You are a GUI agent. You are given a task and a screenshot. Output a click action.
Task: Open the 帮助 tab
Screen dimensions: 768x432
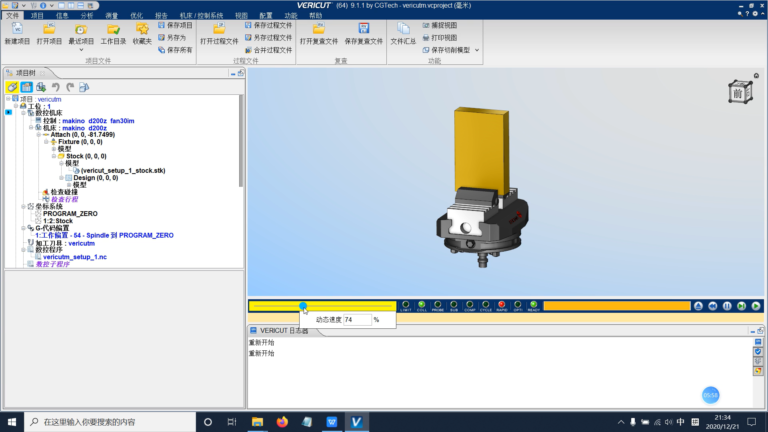[315, 16]
